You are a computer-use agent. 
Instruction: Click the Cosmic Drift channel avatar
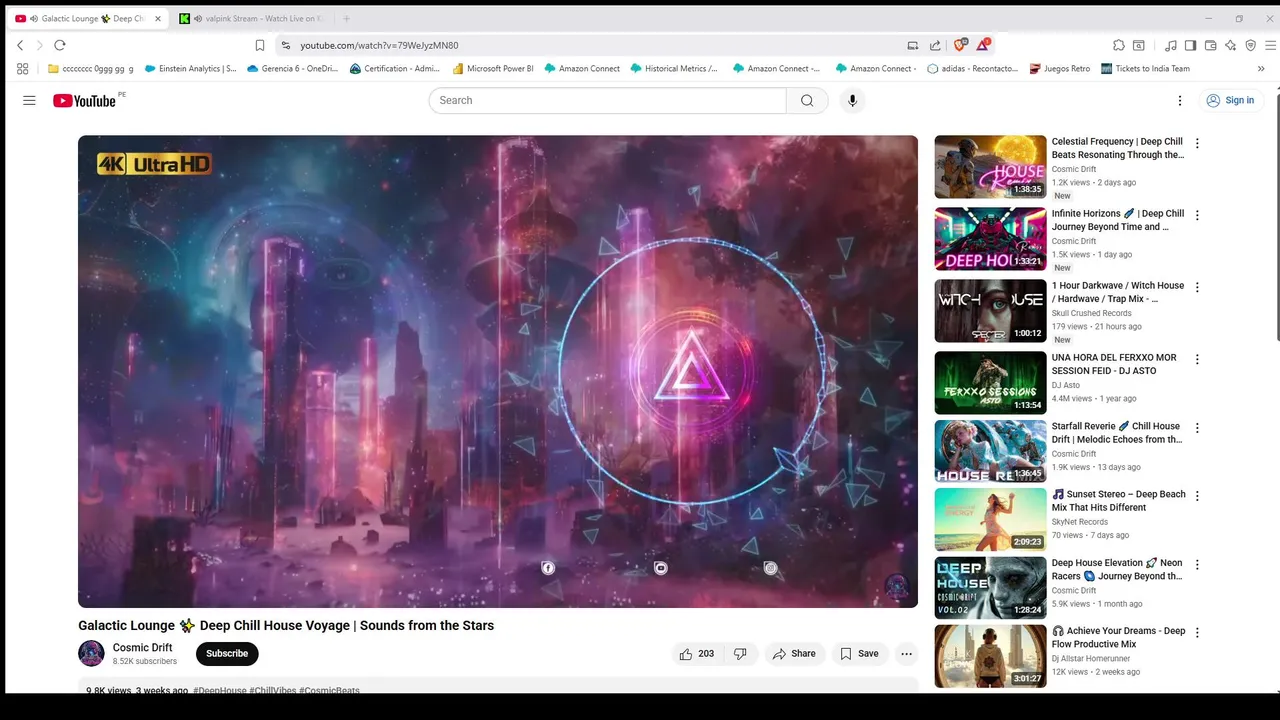click(x=91, y=654)
